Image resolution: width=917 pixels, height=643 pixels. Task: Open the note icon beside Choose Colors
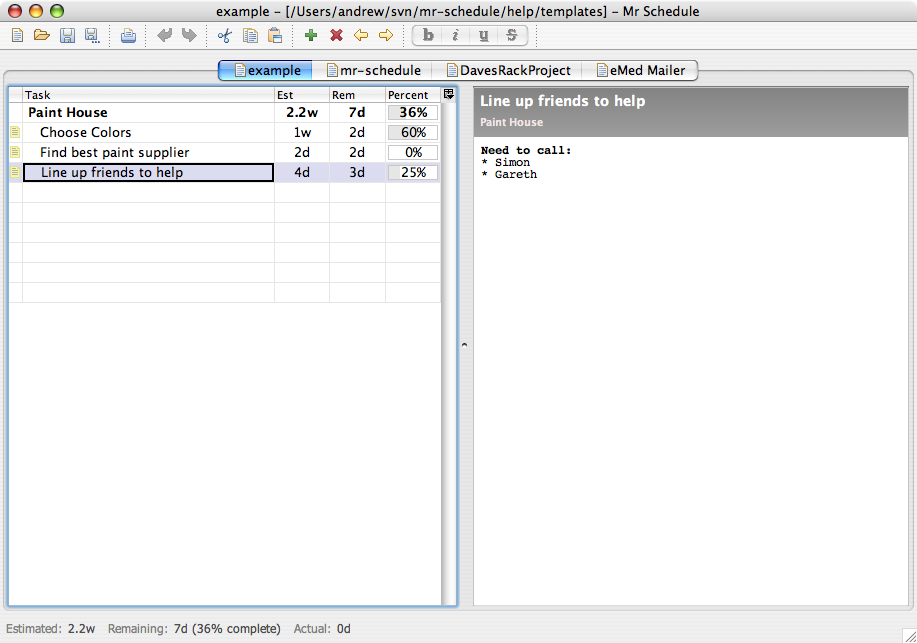(14, 132)
